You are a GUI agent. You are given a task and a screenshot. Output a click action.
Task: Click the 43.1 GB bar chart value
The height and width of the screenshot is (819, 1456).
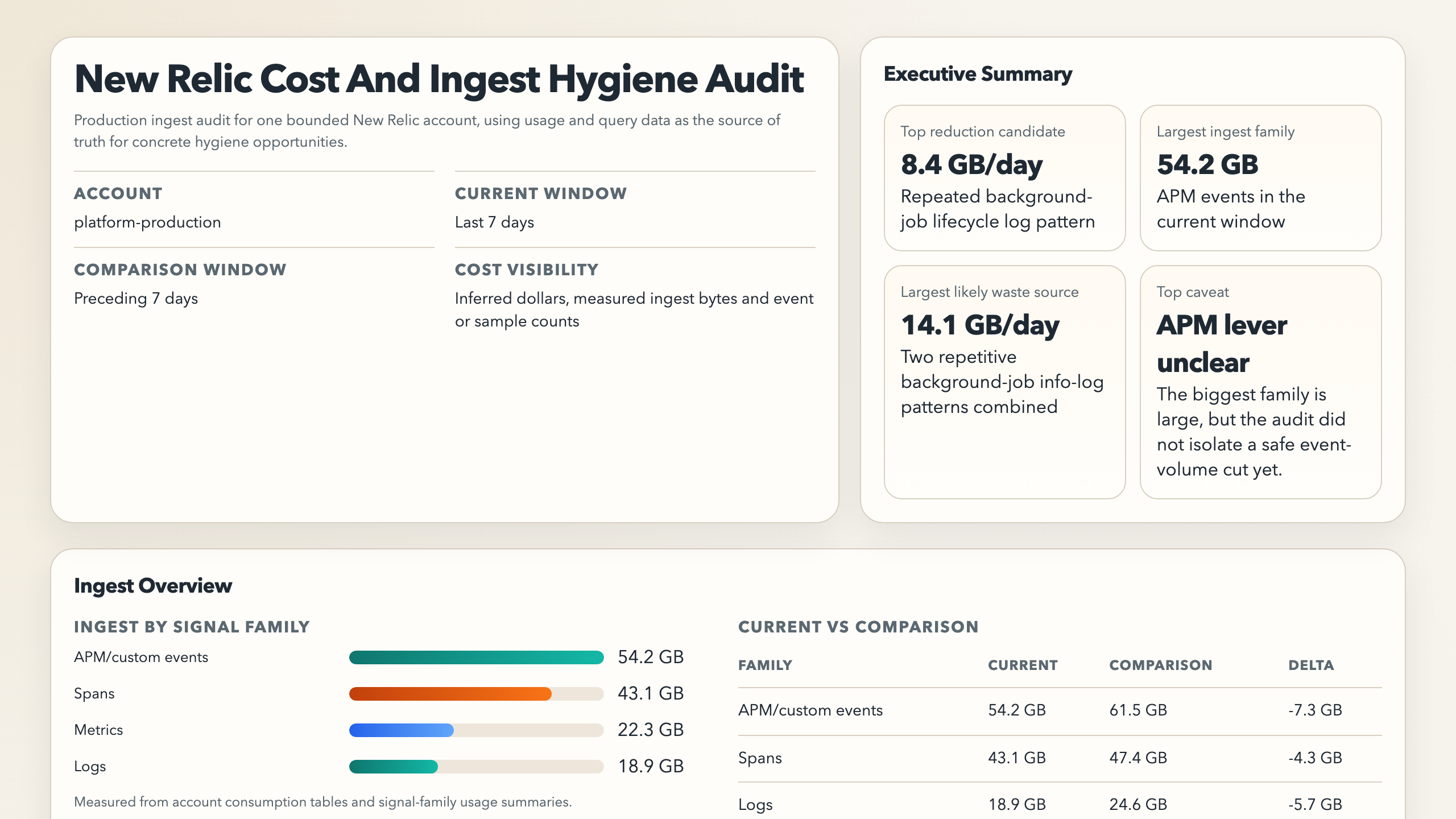[x=651, y=694]
